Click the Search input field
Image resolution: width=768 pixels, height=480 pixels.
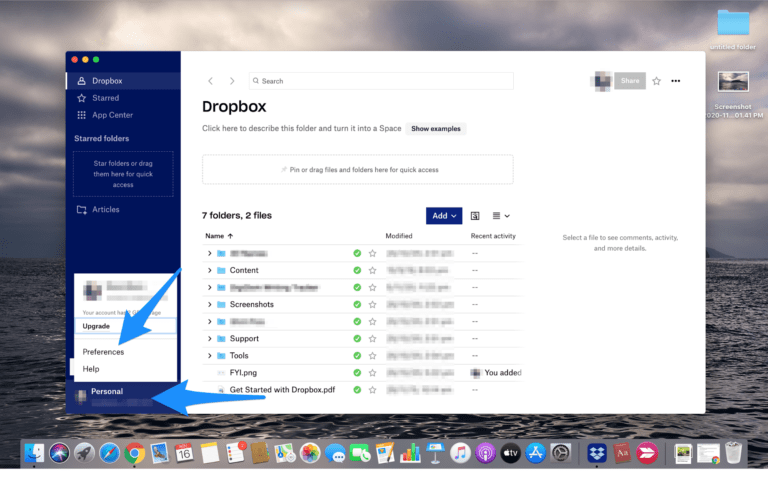(x=381, y=81)
